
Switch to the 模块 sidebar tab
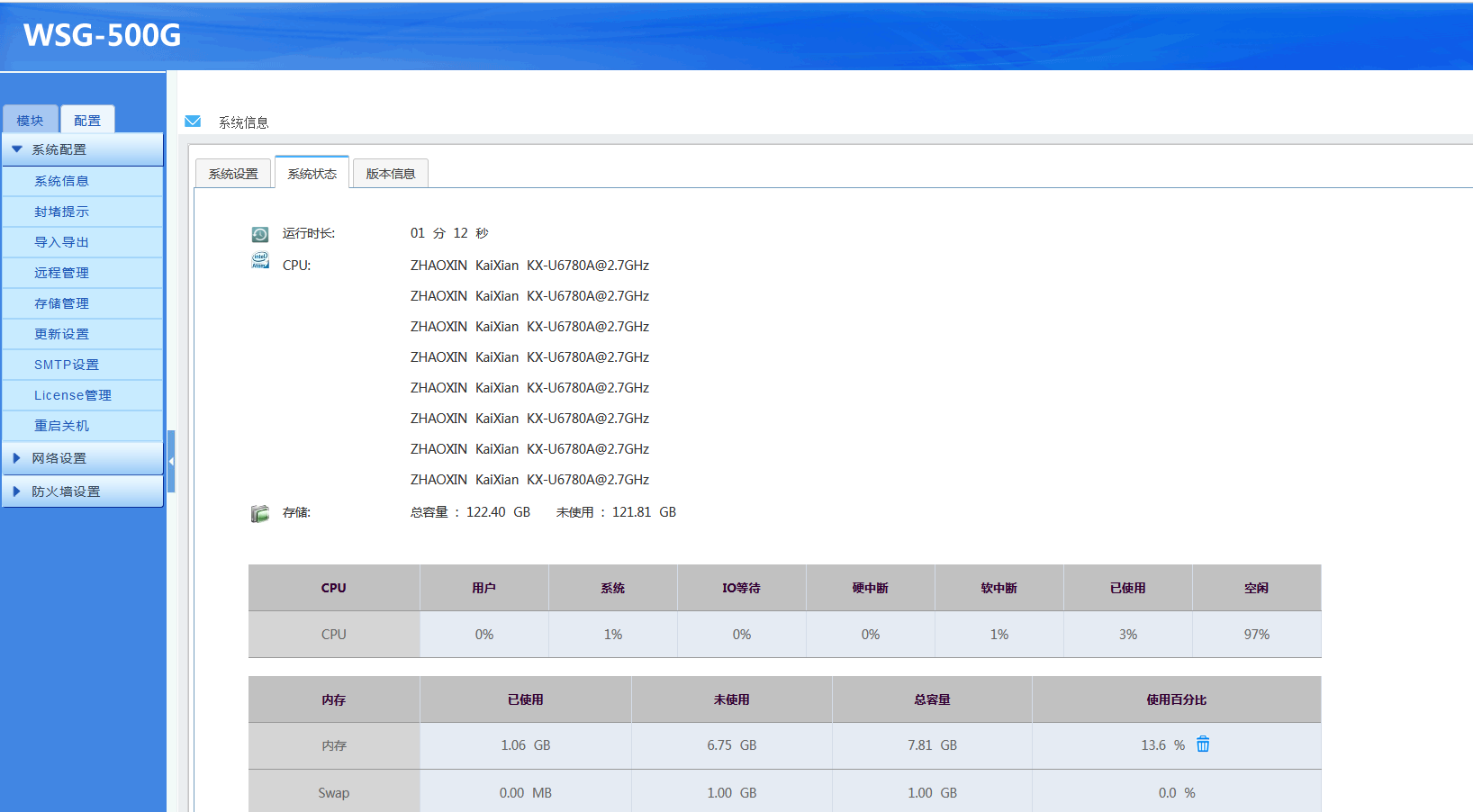click(30, 121)
